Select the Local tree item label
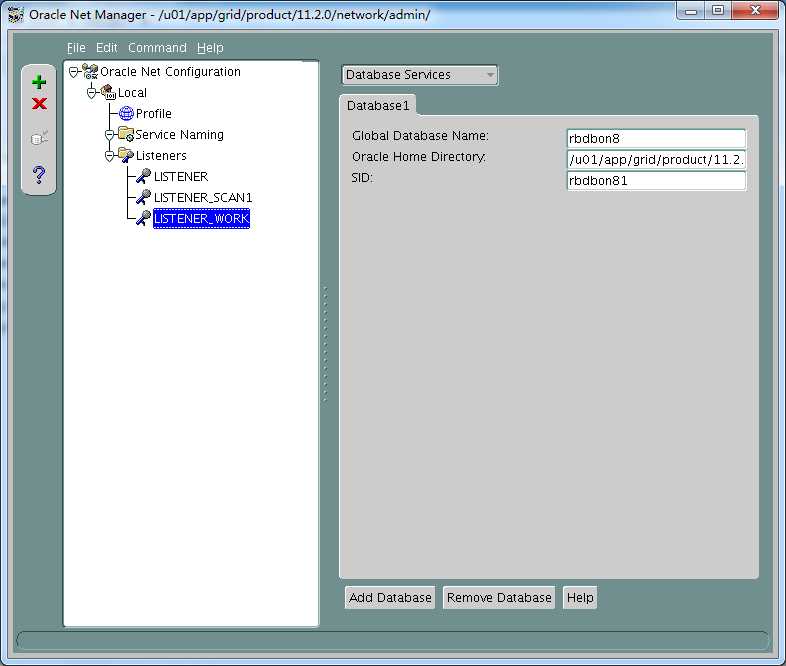Screen dimensions: 786x666 point(132,93)
